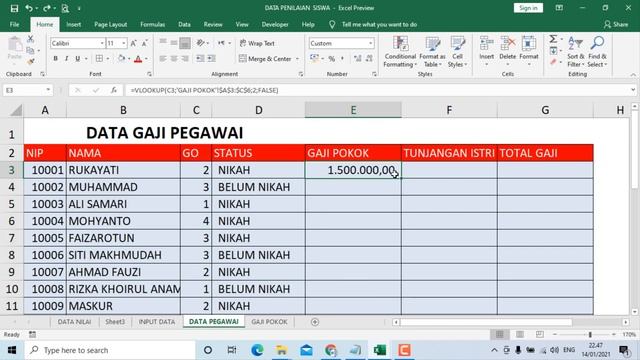The image size is (640, 360).
Task: Switch to Page Layout view in status bar
Action: 520,334
